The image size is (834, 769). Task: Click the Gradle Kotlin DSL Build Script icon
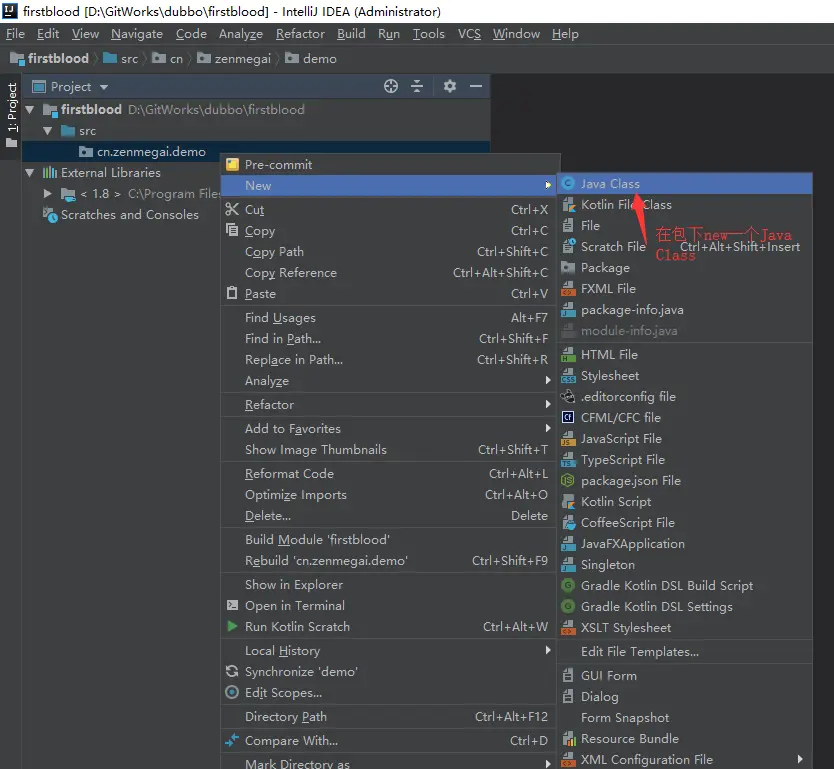click(x=568, y=586)
